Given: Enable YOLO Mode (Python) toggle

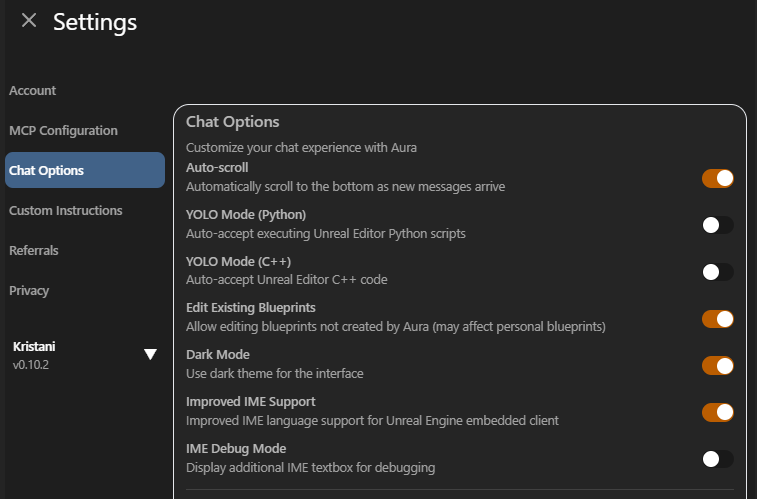Looking at the screenshot, I should coord(718,225).
